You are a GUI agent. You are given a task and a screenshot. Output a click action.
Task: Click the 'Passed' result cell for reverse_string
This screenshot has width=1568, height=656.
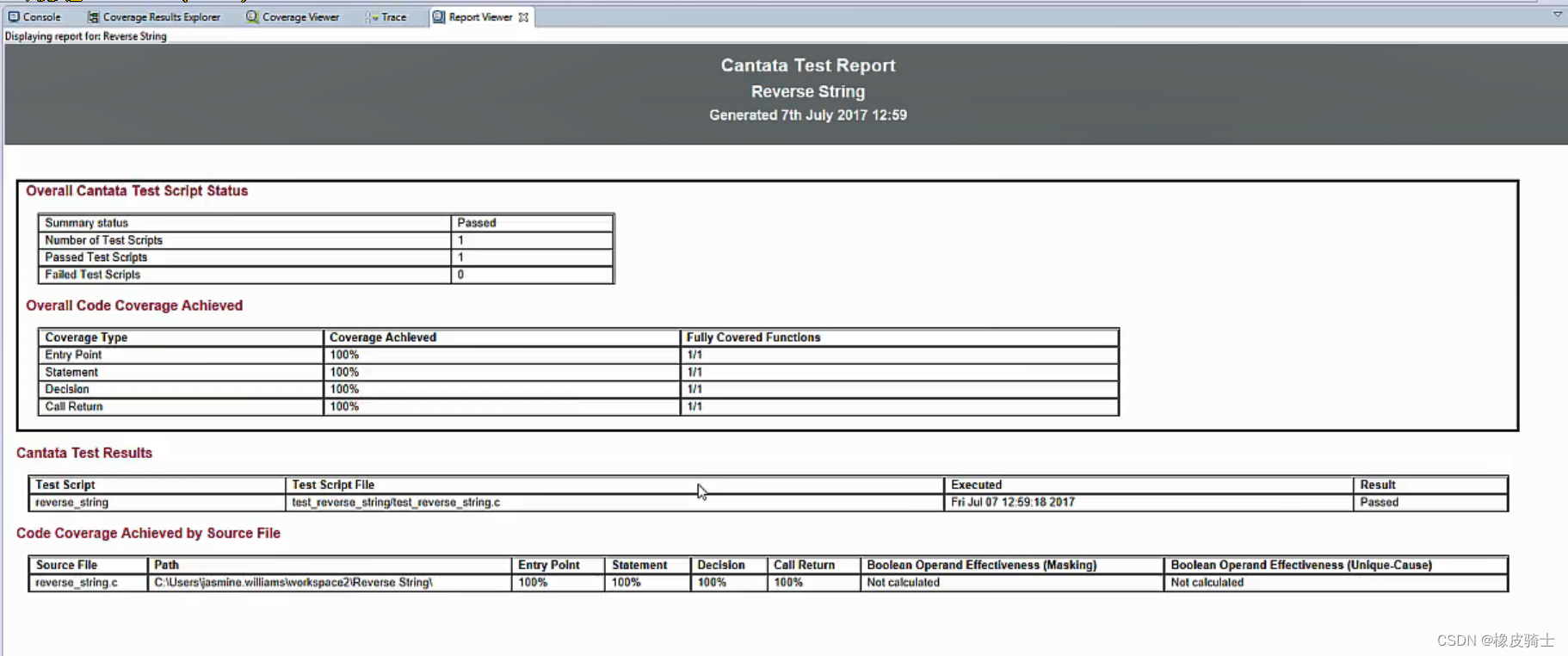tap(1430, 502)
